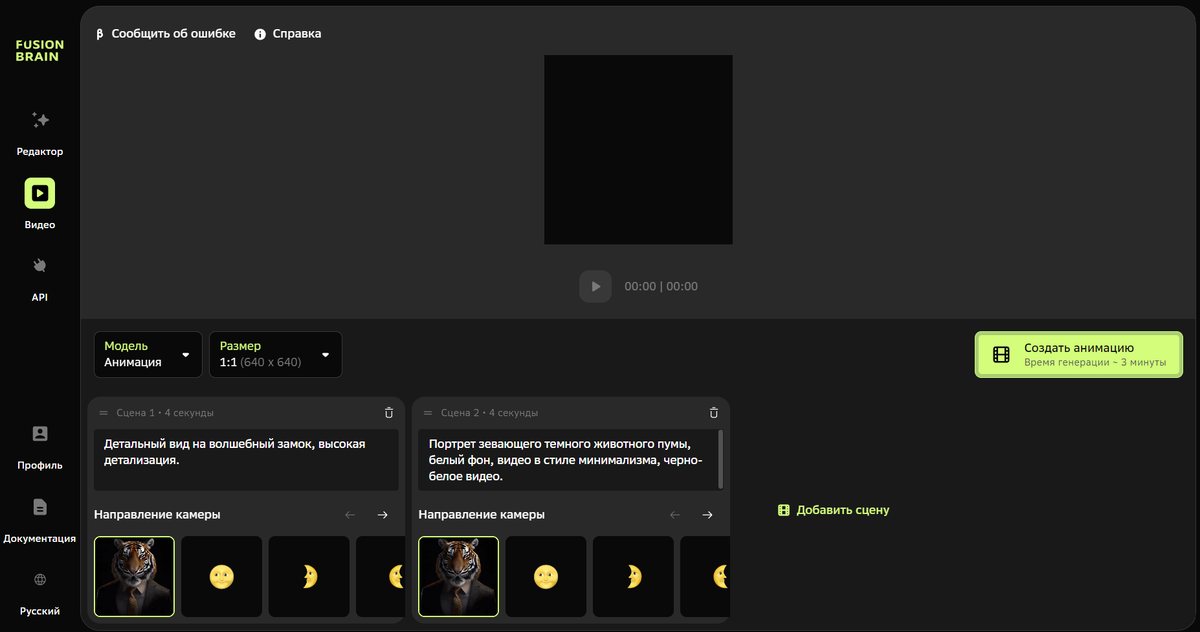Select full moon camera option in Сцена 1
Viewport: 1200px width, 632px height.
(221, 576)
